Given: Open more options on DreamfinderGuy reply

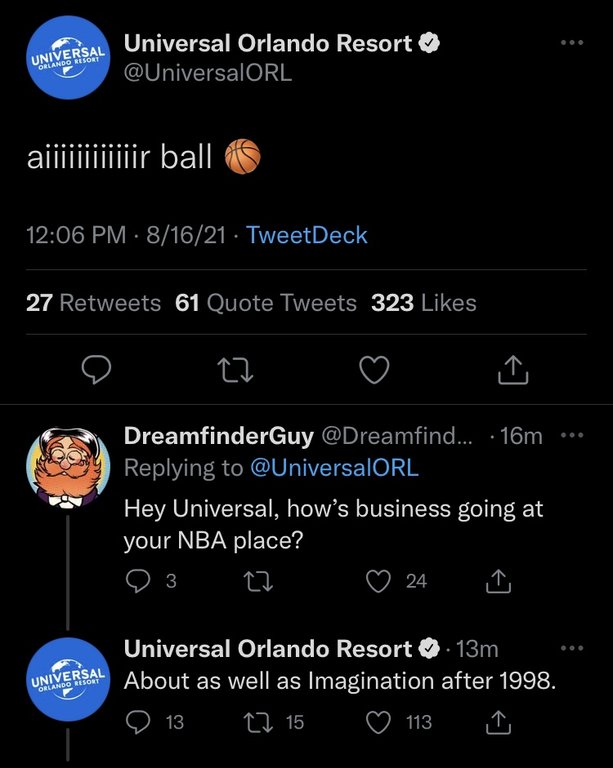Looking at the screenshot, I should coord(571,435).
